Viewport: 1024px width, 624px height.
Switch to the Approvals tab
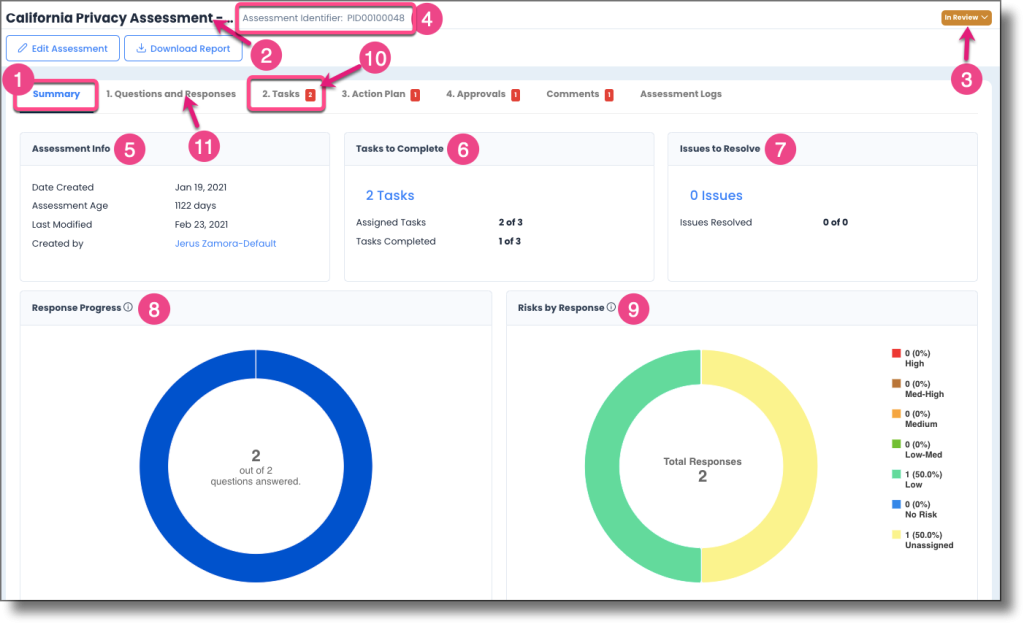(477, 93)
